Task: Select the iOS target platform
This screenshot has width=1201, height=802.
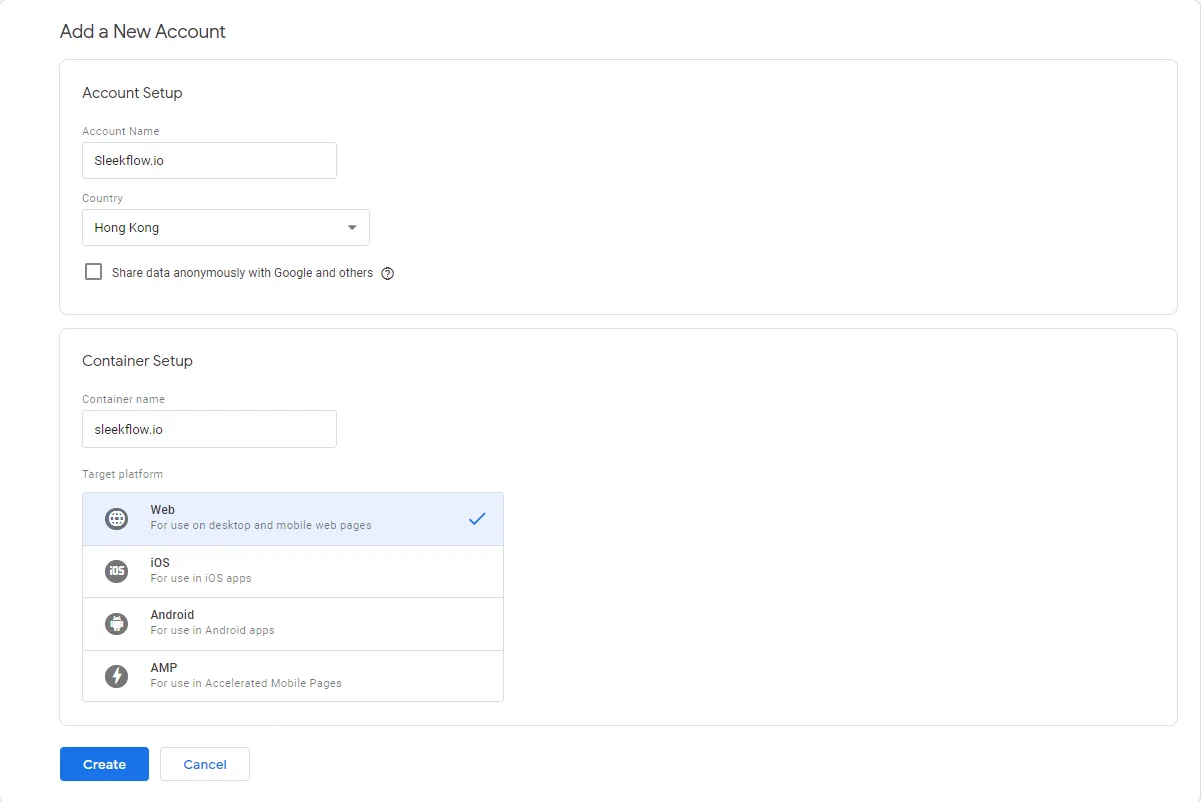Action: click(x=292, y=571)
